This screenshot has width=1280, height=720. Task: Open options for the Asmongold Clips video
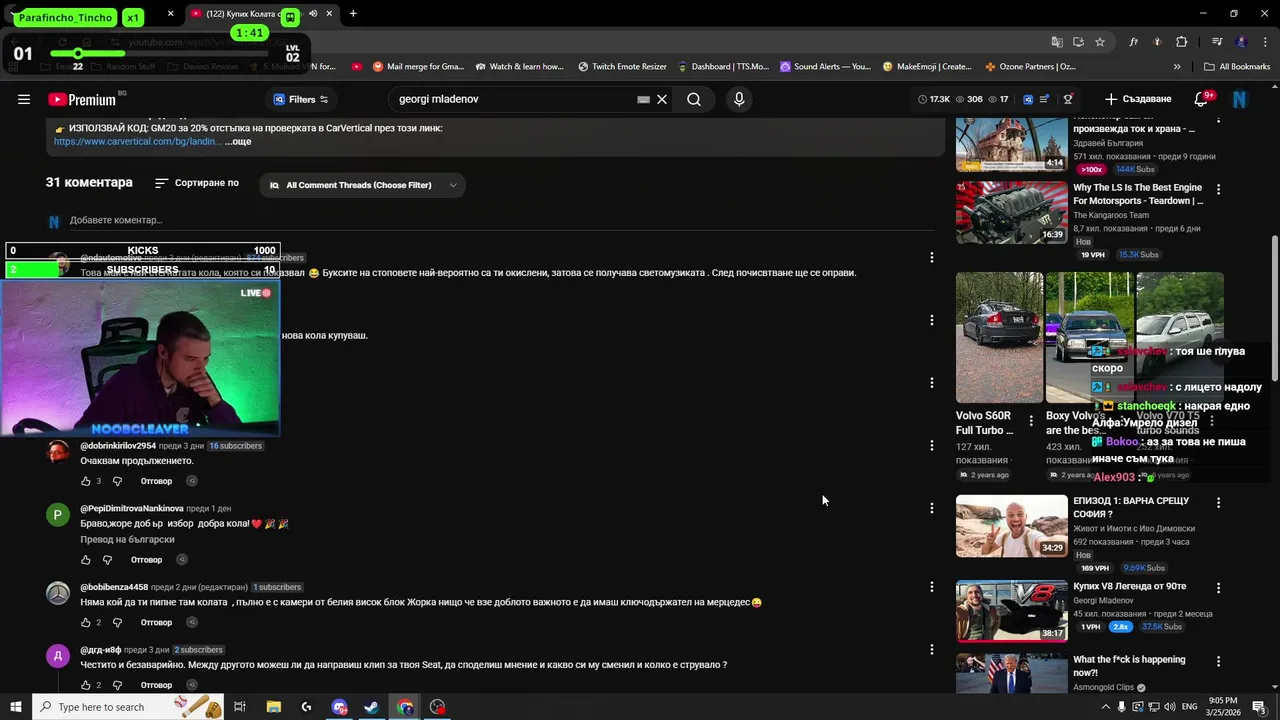coord(1218,661)
